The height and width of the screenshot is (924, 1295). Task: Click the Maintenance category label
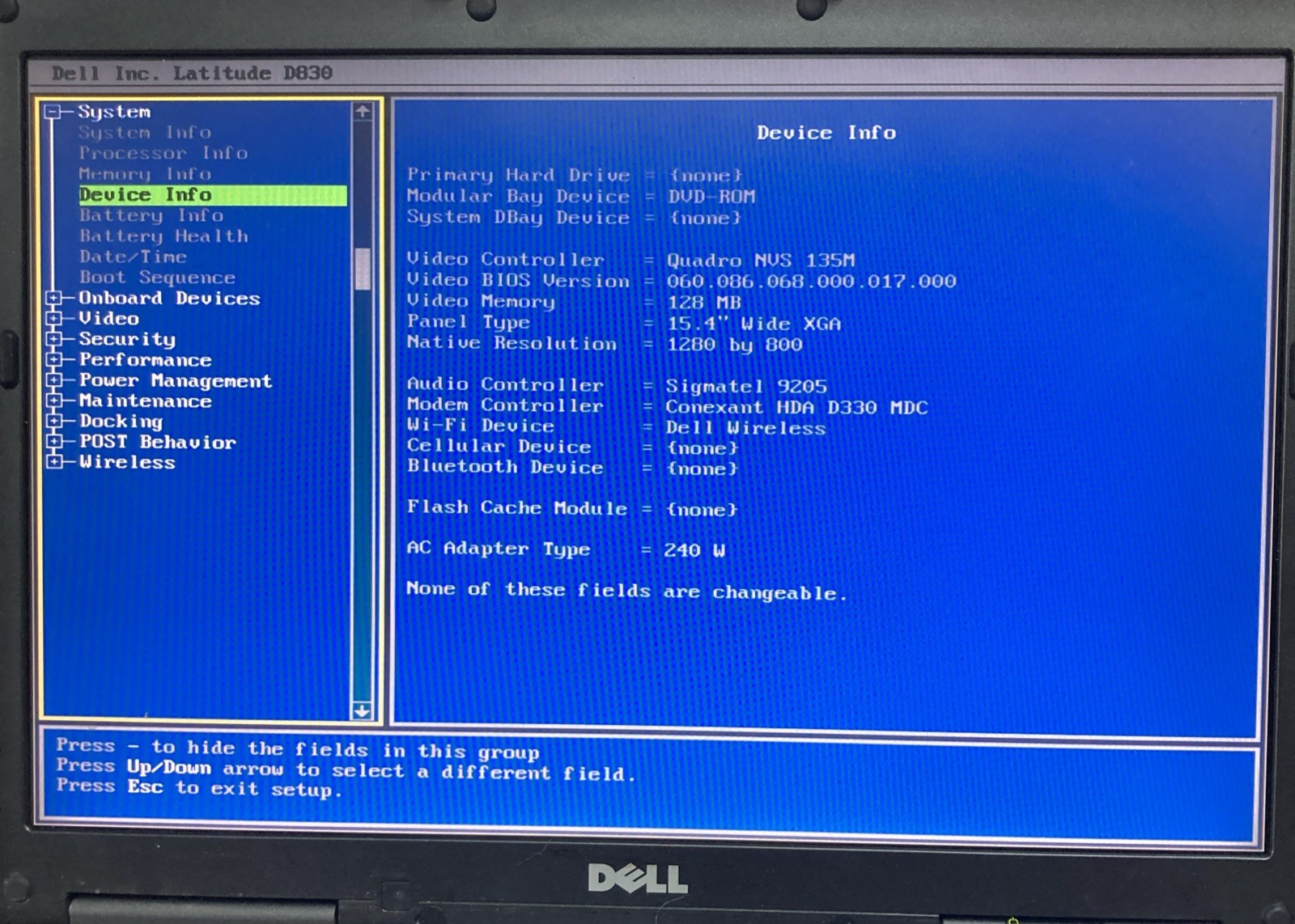pos(145,401)
